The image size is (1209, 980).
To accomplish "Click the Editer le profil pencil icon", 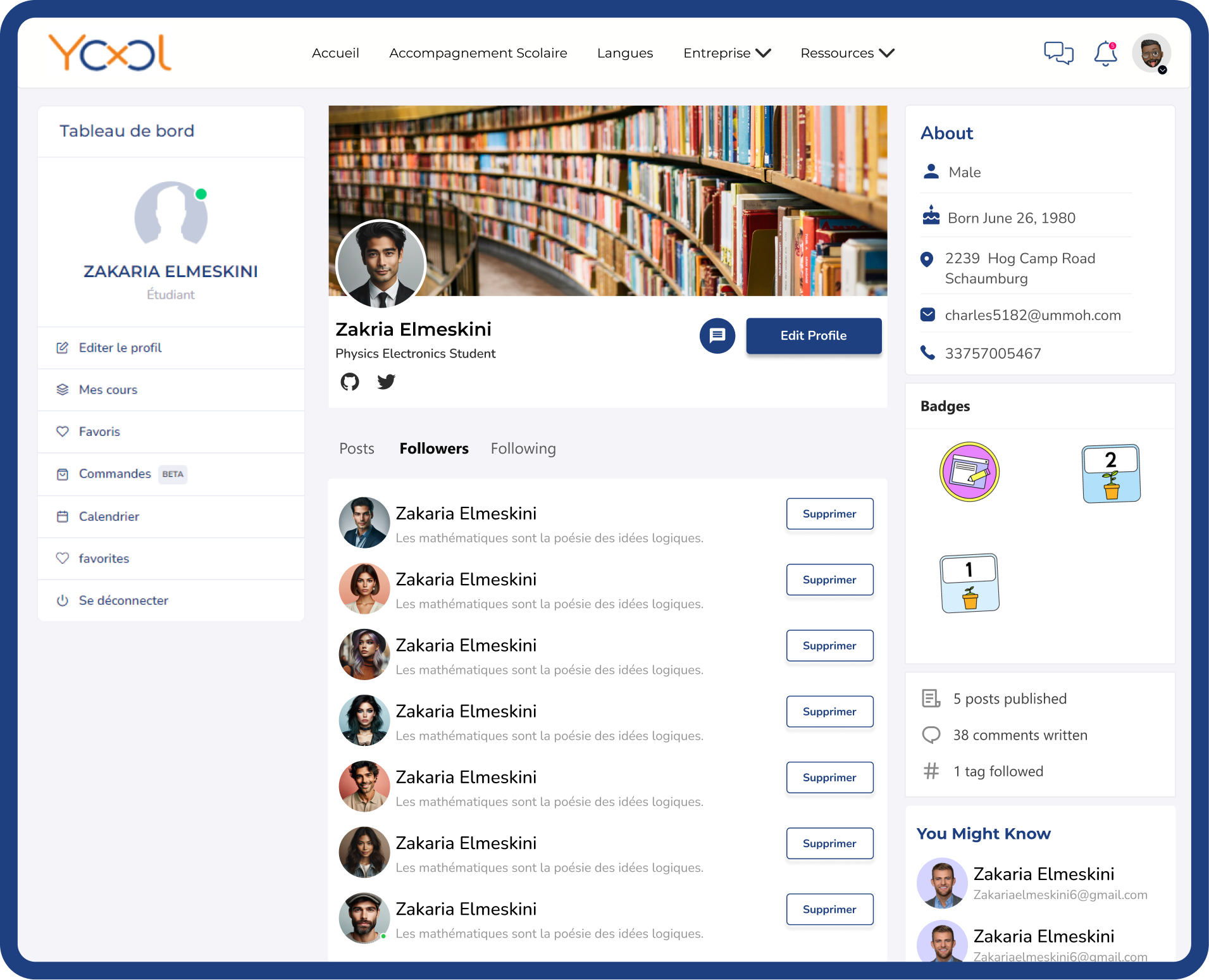I will (x=63, y=347).
